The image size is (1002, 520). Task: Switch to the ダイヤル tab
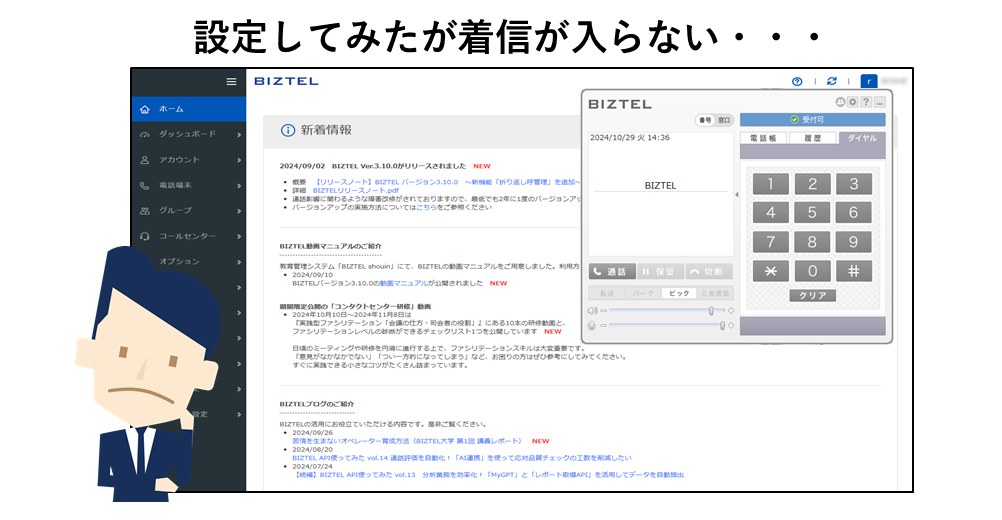861,139
